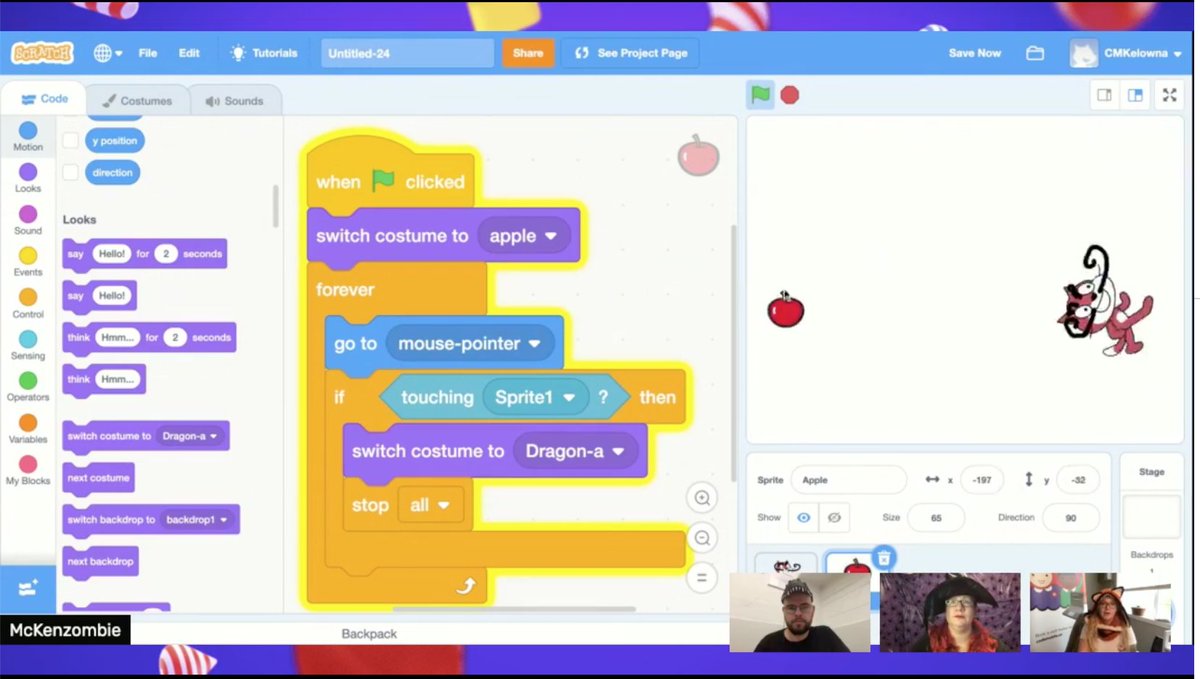The height and width of the screenshot is (679, 1200).
Task: Select the Sensing block category
Action: pyautogui.click(x=28, y=346)
